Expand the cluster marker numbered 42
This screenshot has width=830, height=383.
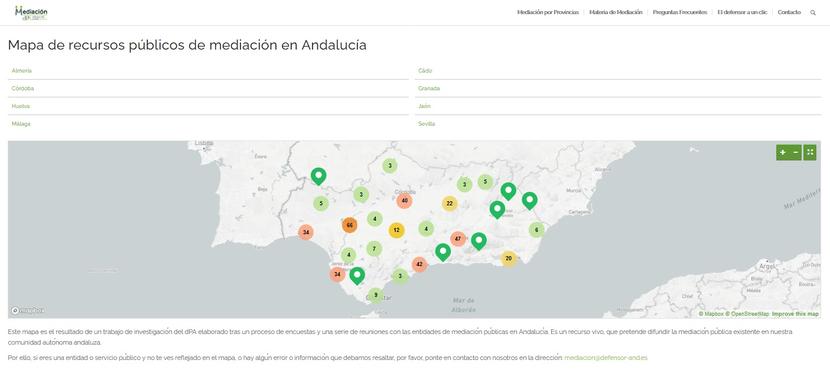419,264
